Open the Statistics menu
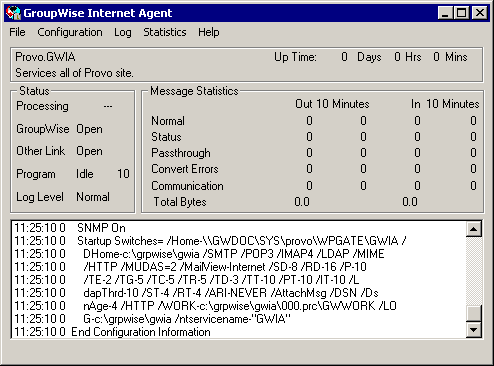The width and height of the screenshot is (494, 366). point(165,32)
